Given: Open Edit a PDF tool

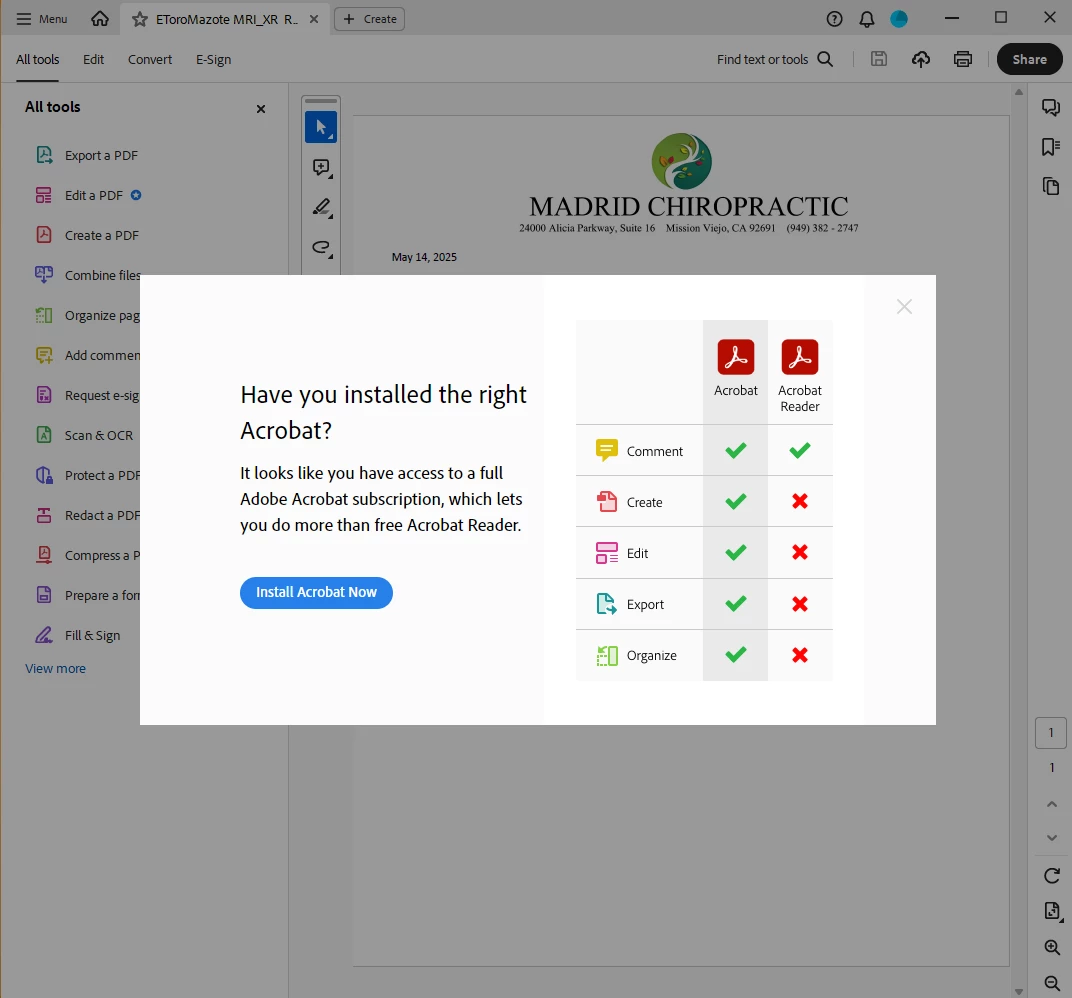Looking at the screenshot, I should coord(88,195).
